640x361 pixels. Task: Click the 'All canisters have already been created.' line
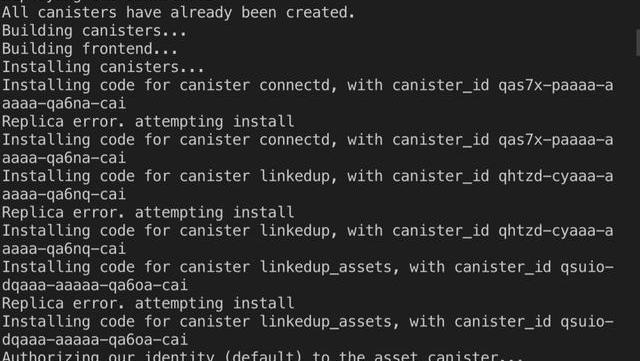[178, 12]
